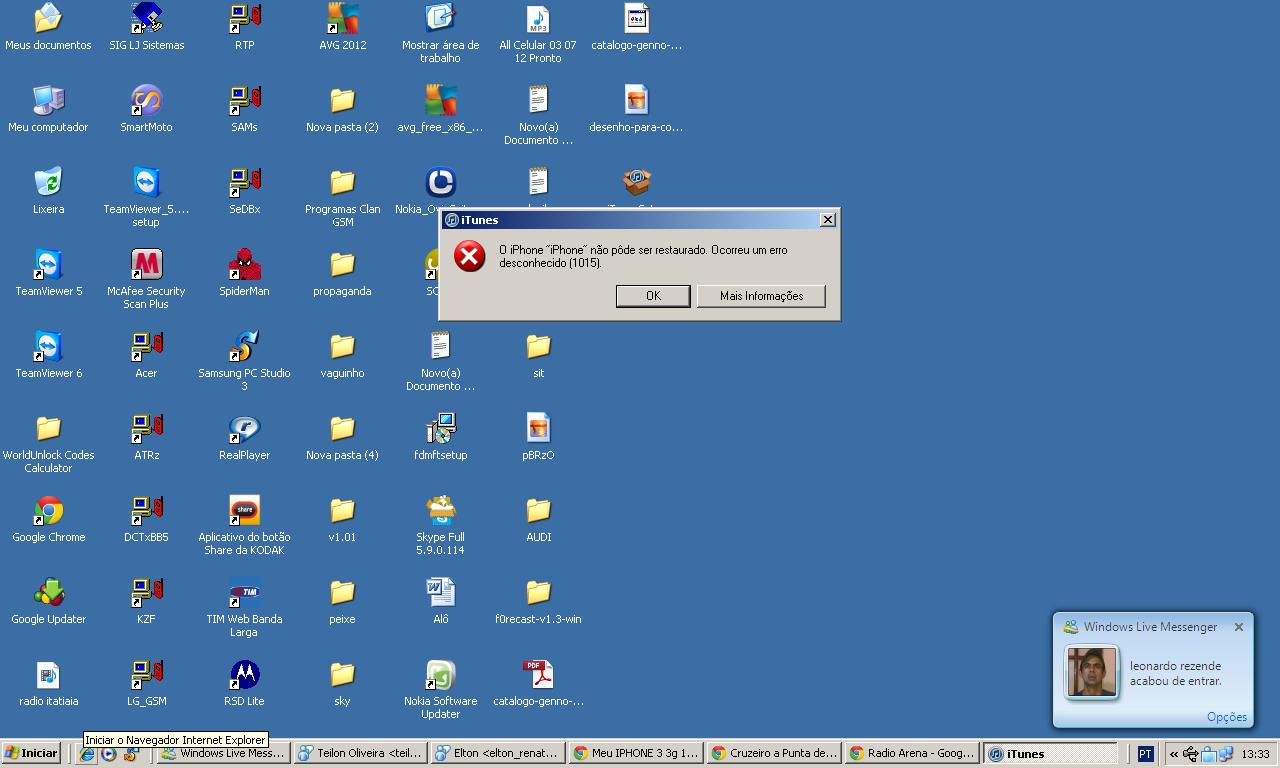Select the Alô Word document icon
The height and width of the screenshot is (768, 1280).
coord(440,592)
